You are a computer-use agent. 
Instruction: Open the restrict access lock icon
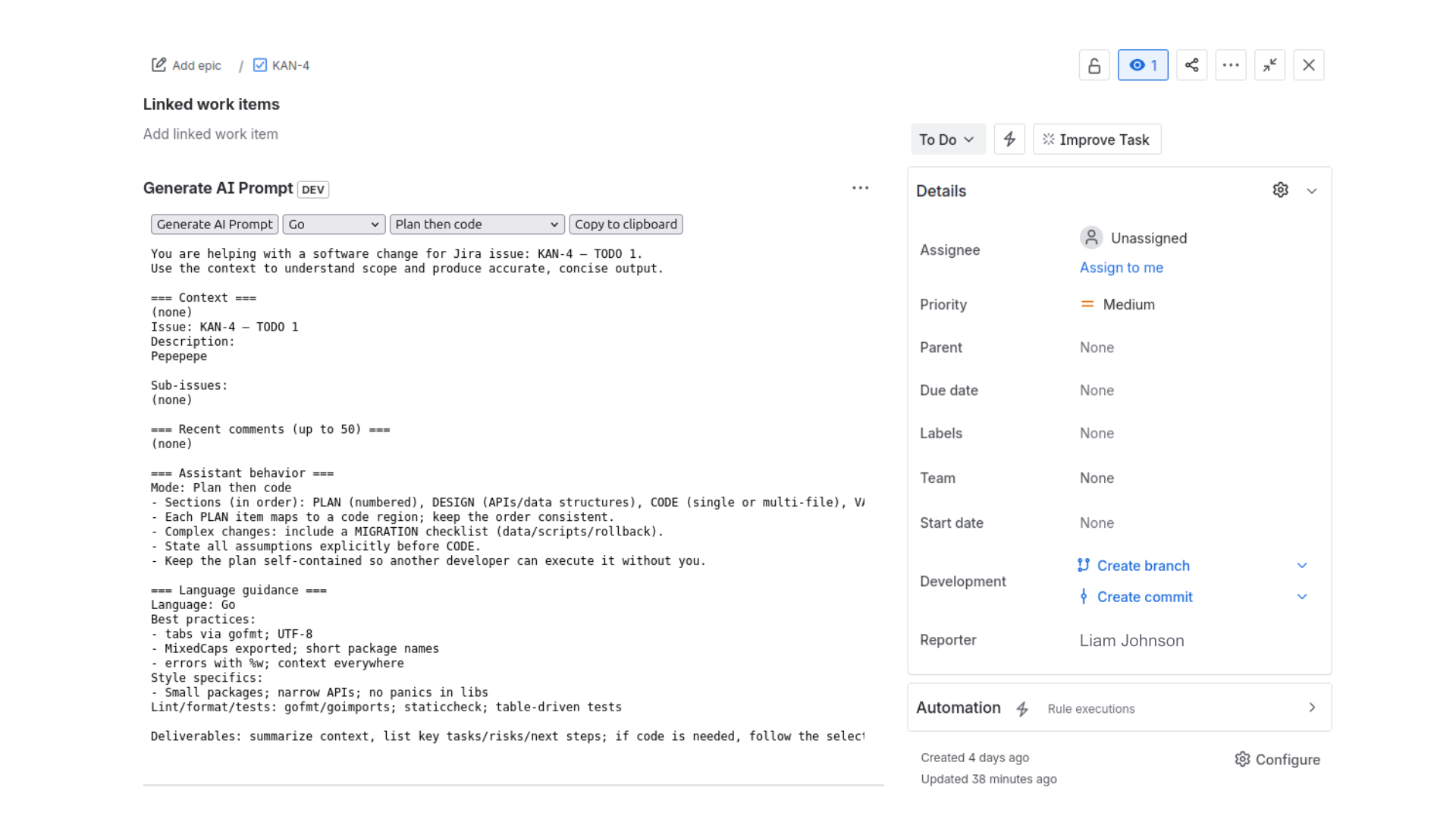tap(1094, 65)
